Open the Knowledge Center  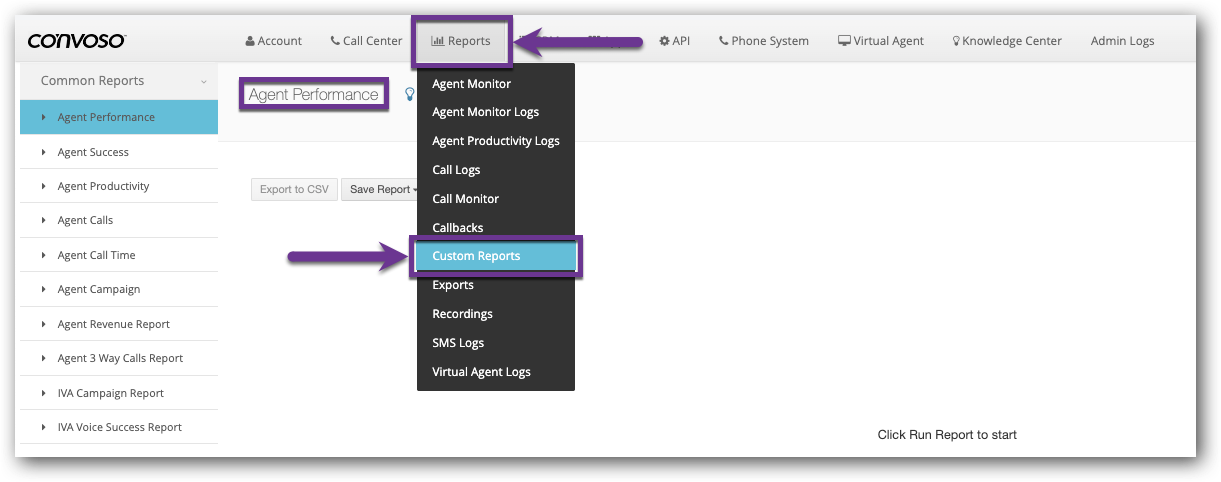click(x=1007, y=41)
